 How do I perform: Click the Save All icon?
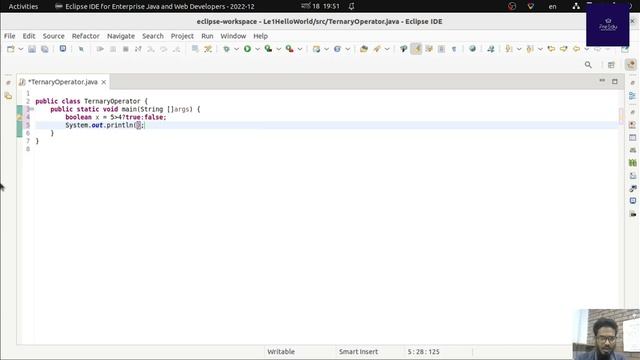click(x=44, y=49)
